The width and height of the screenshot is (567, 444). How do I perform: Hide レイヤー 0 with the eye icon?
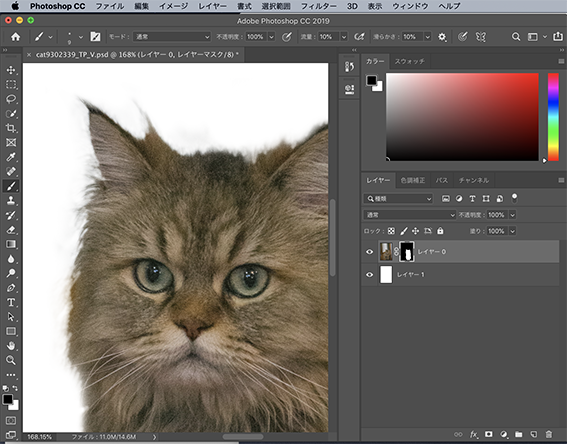(369, 252)
